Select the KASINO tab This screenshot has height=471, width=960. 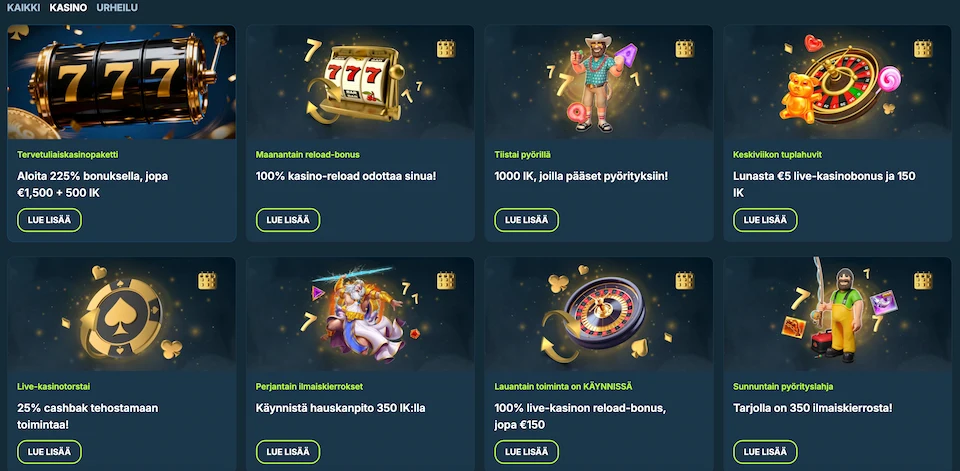[68, 8]
